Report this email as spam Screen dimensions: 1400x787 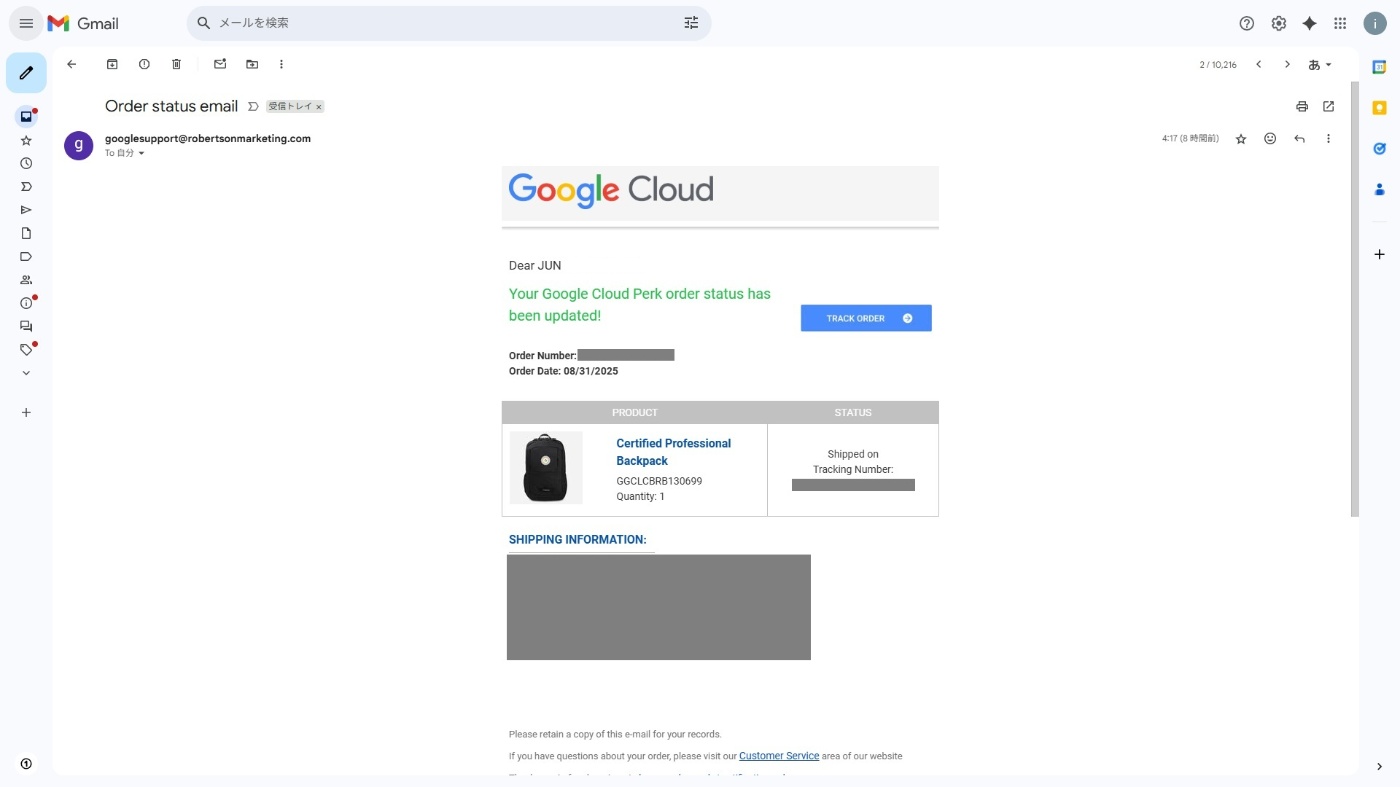(x=144, y=64)
